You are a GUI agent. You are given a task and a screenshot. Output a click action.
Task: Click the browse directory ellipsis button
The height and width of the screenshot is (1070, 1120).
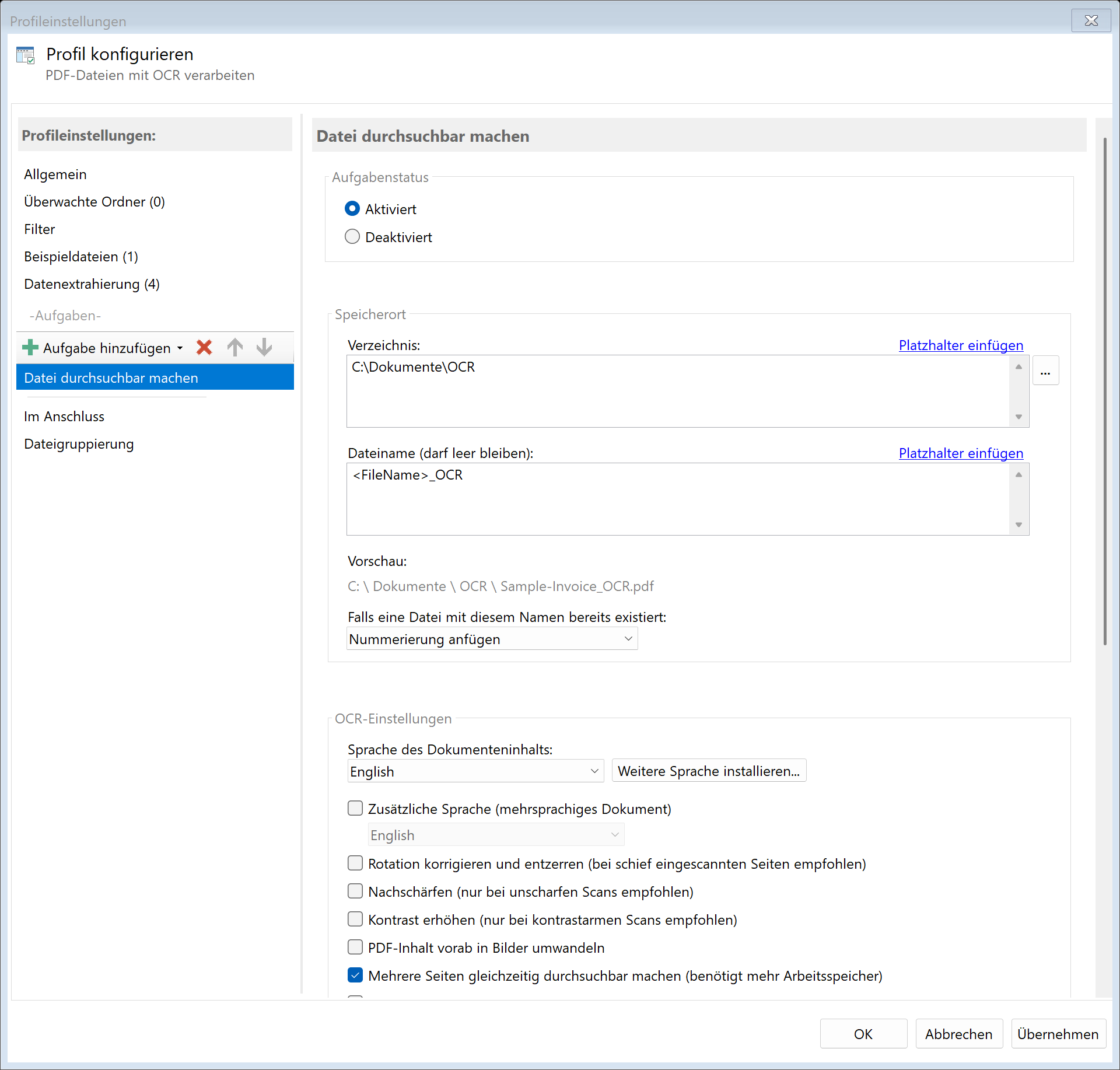coord(1045,371)
